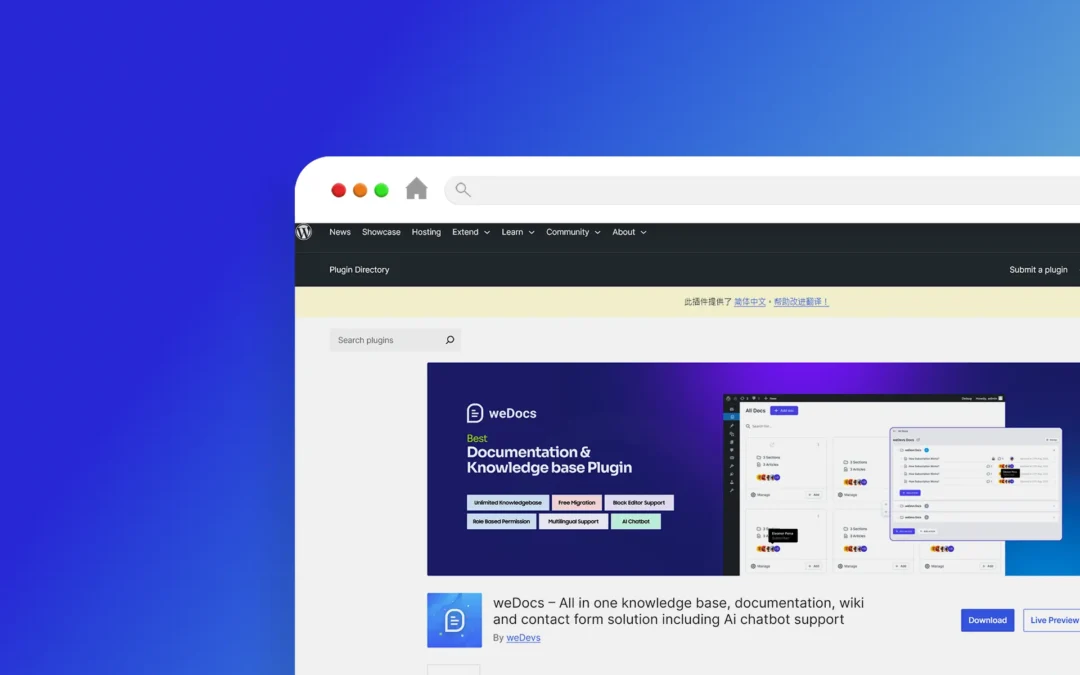
Task: Click the Multilingual Support badge
Action: point(573,521)
